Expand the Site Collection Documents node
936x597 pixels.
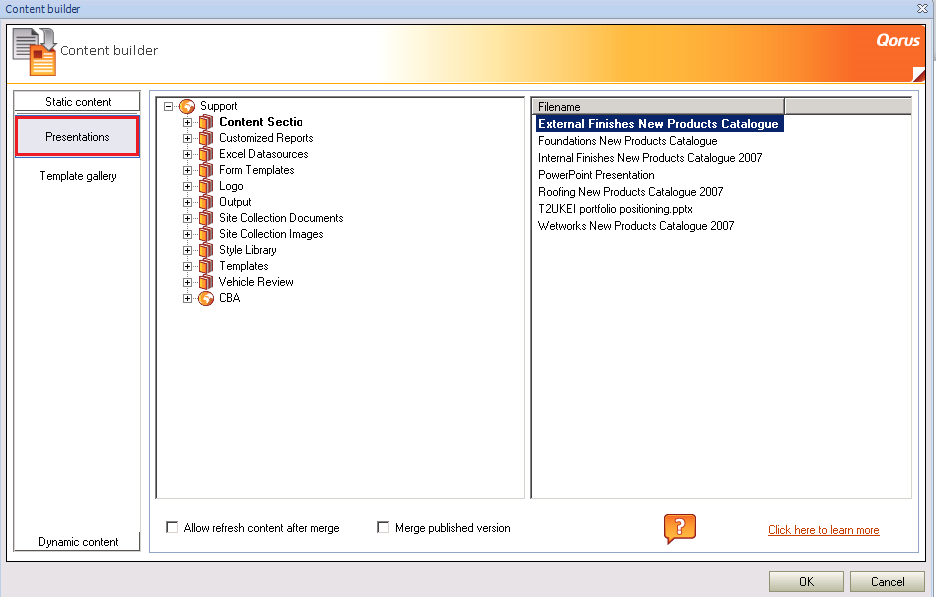click(x=187, y=219)
